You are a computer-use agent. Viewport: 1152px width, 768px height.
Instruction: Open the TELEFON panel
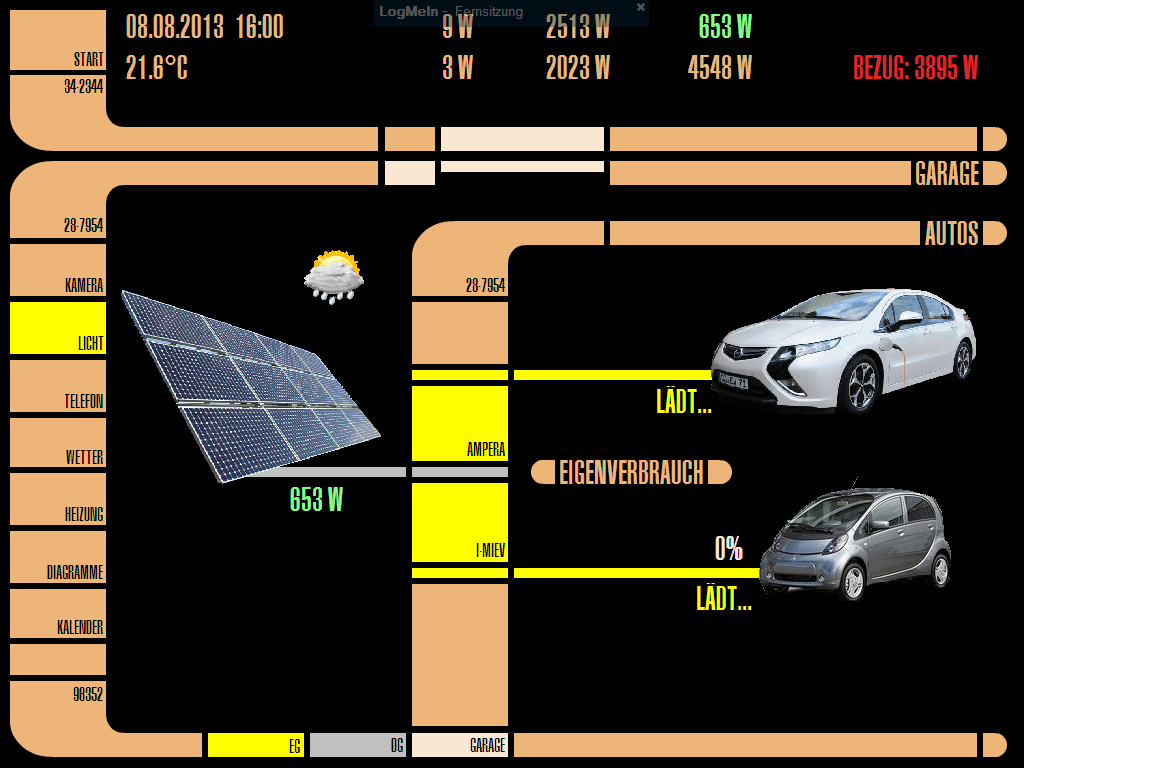point(57,386)
